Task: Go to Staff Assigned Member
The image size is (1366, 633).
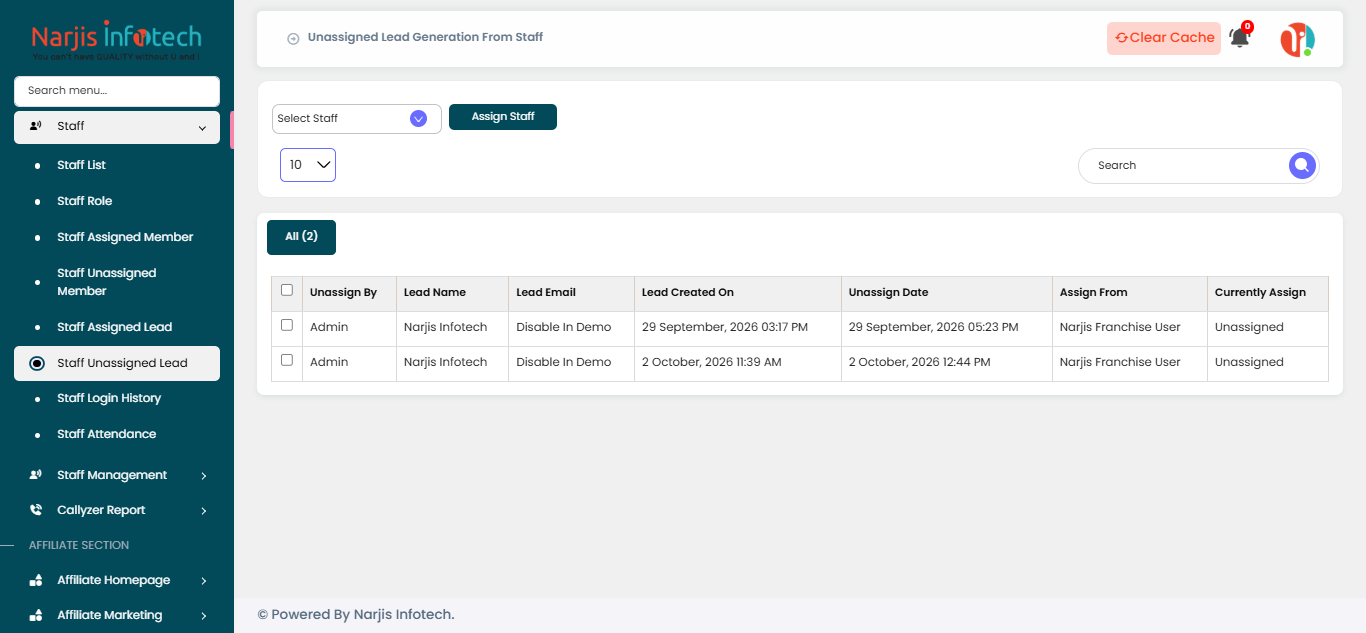Action: tap(125, 237)
